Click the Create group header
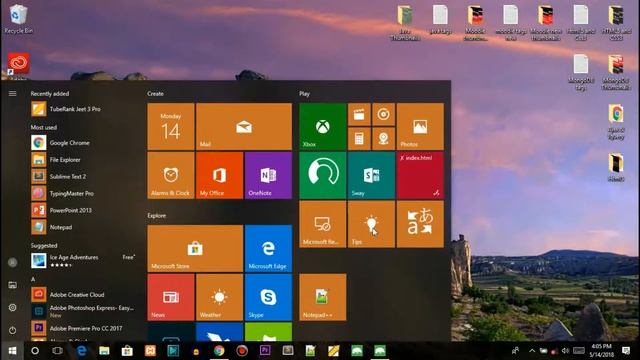Screen dimensions: 640x360 coord(156,93)
